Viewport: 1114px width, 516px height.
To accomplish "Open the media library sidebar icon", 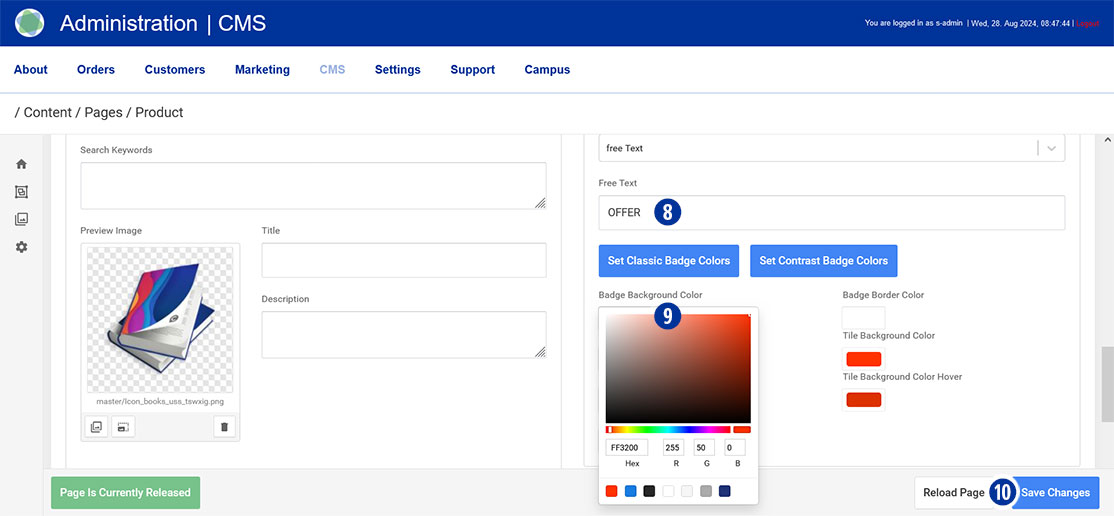I will (21, 219).
